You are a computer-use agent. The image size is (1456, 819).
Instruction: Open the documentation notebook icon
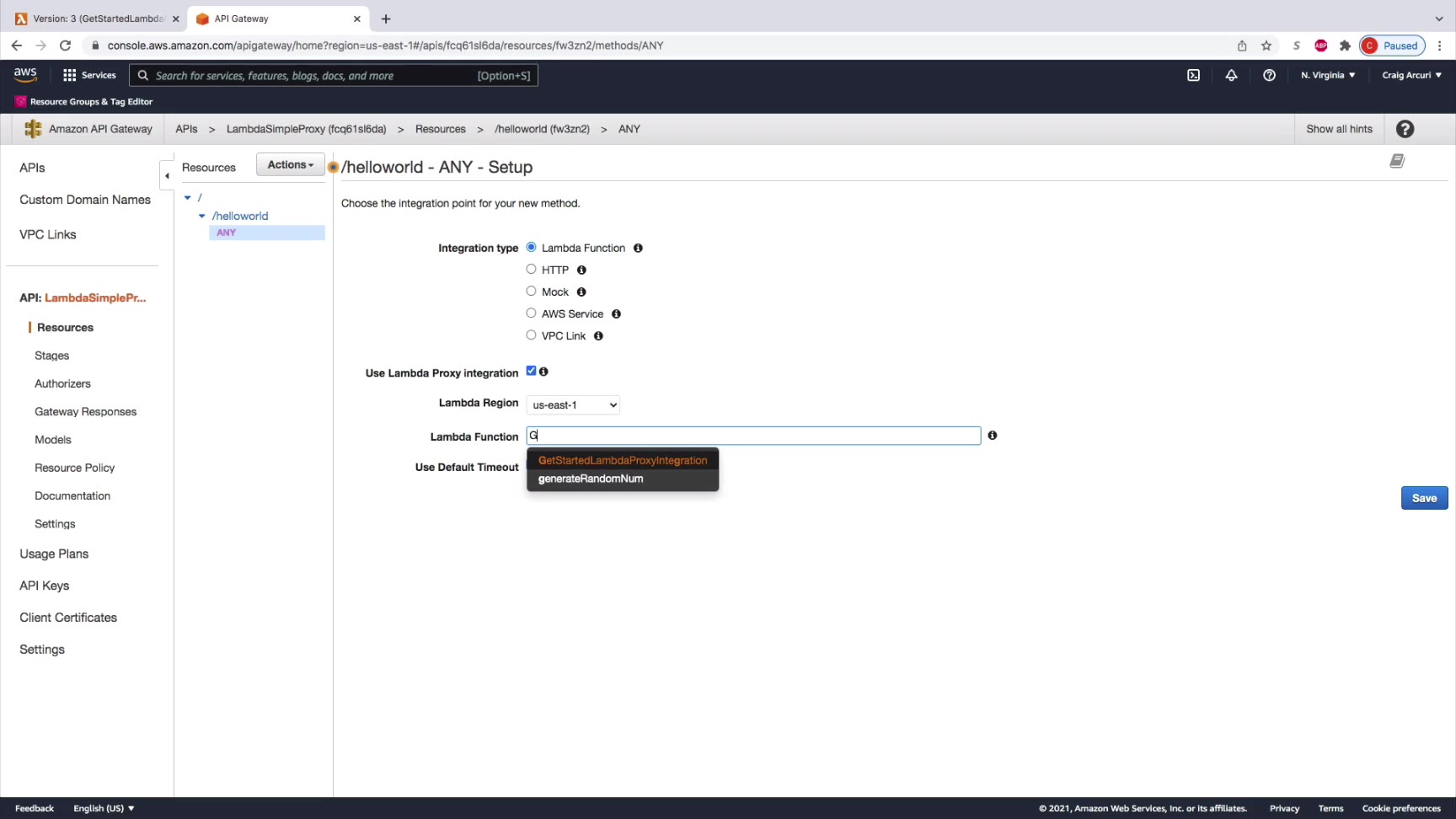click(1397, 161)
